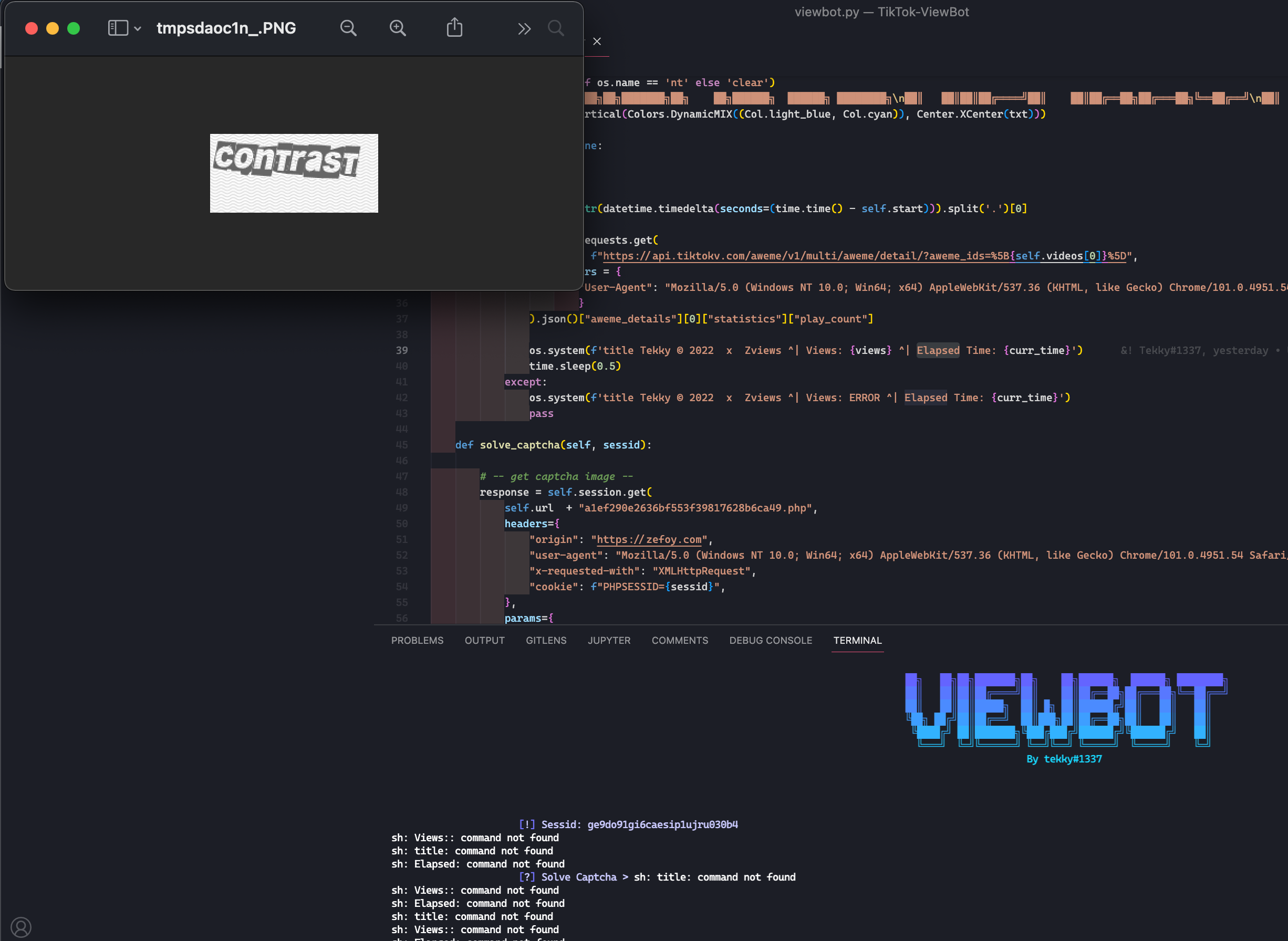Viewport: 1288px width, 941px height.
Task: Open search in the Preview toolbar
Action: 556,27
